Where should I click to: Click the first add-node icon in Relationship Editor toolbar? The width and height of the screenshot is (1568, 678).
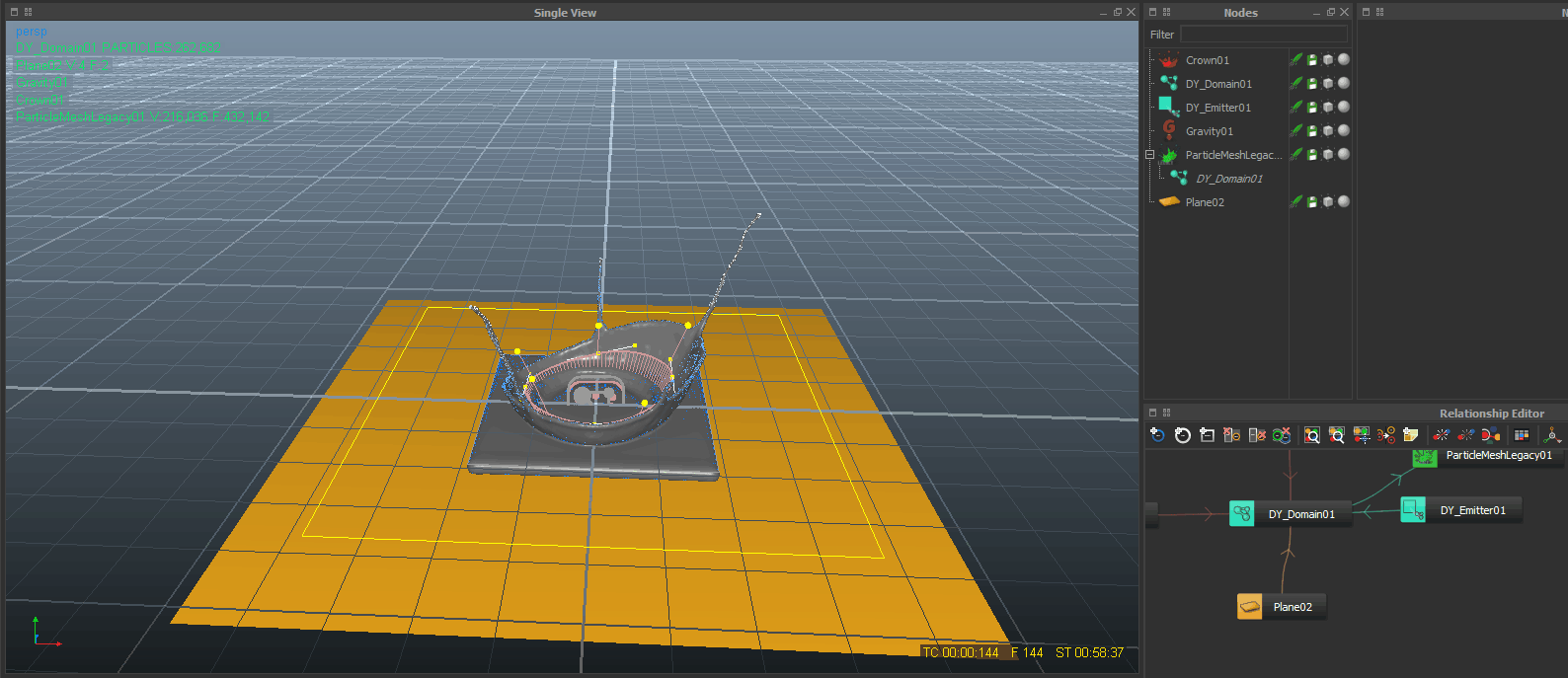pos(1158,435)
